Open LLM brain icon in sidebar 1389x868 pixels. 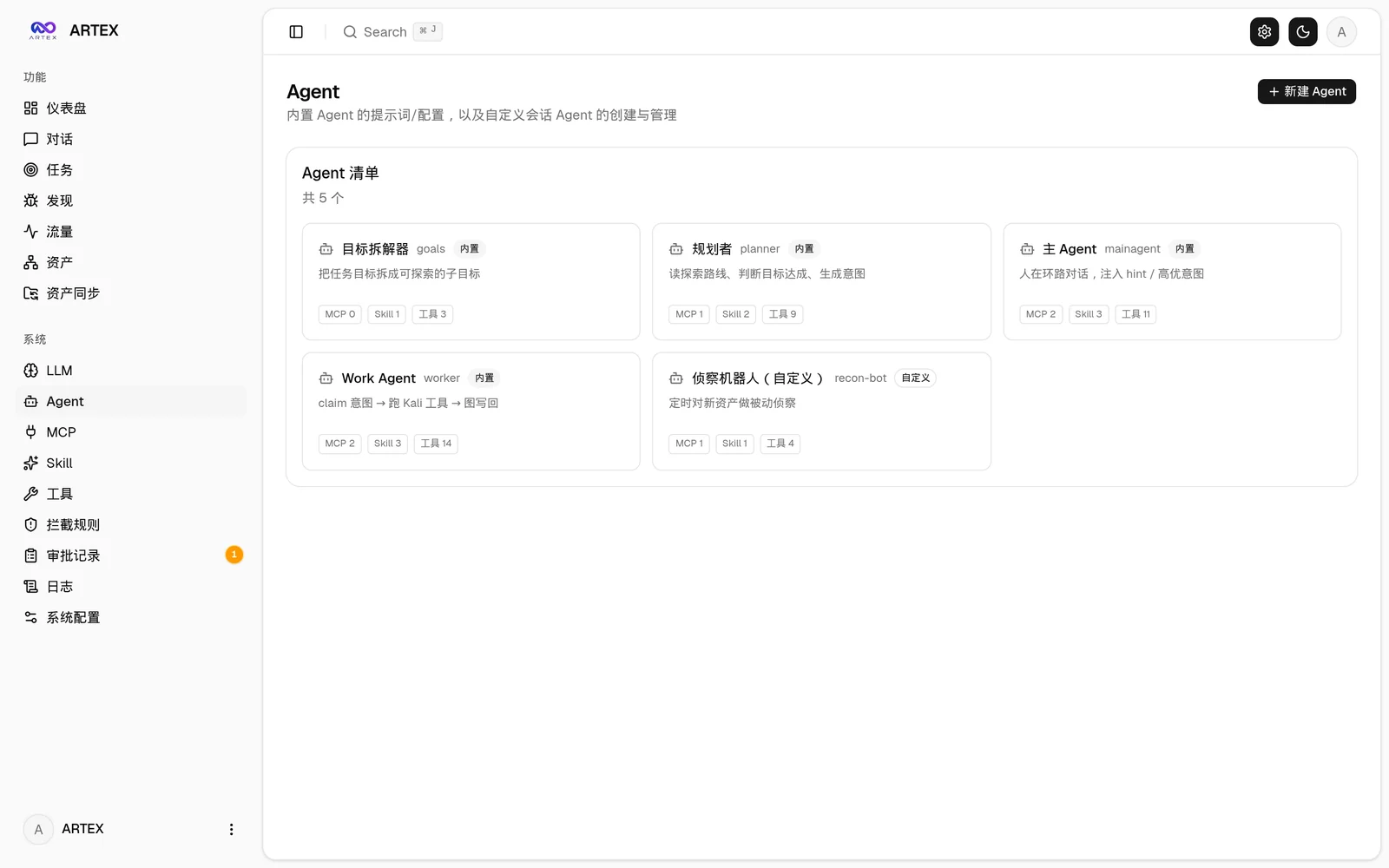pyautogui.click(x=31, y=371)
